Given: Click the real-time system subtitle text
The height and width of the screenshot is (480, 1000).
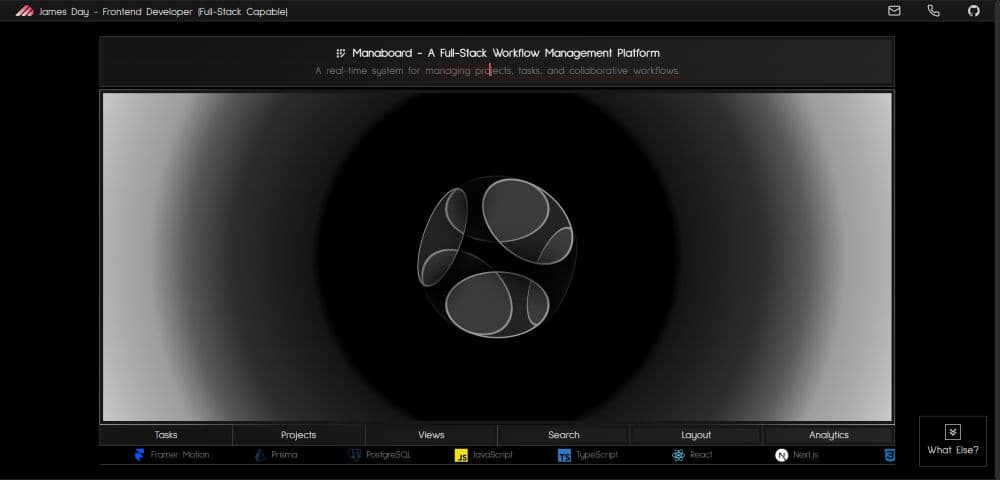Looking at the screenshot, I should click(497, 71).
